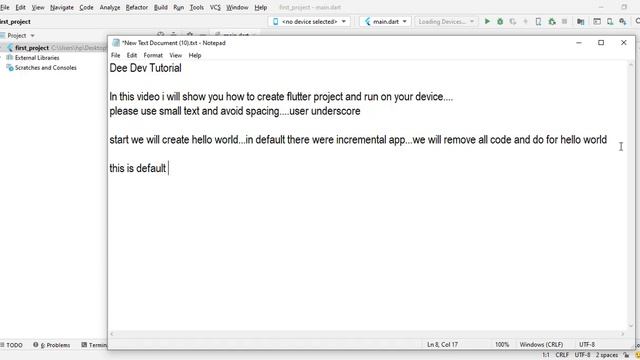Click the Notepad title bar document icon
640x360 pixels.
coord(116,43)
